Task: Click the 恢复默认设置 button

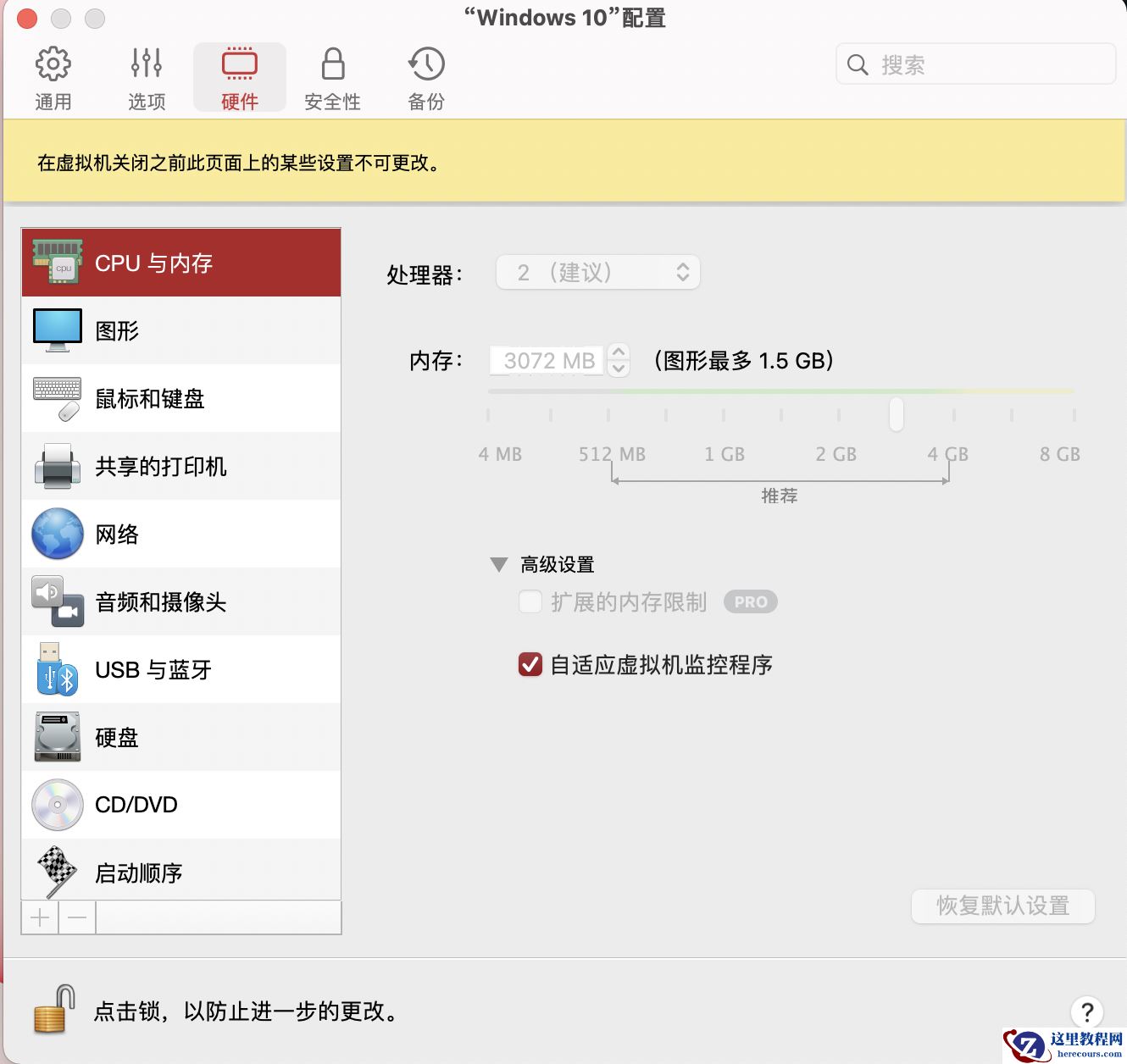Action: (x=1002, y=906)
